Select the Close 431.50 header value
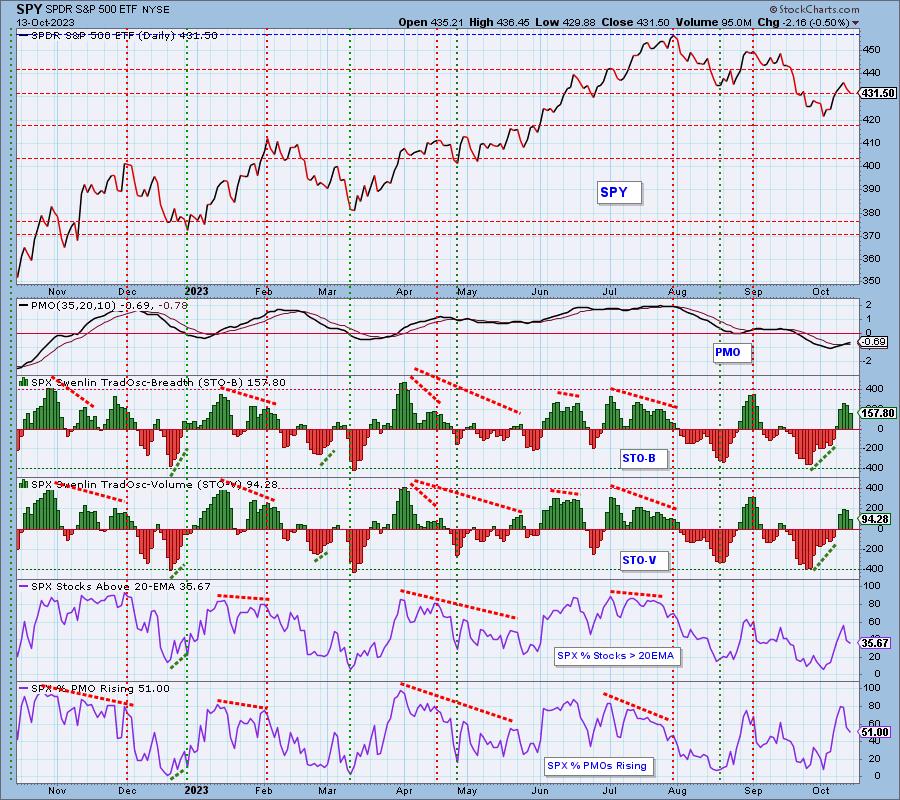 click(x=635, y=22)
